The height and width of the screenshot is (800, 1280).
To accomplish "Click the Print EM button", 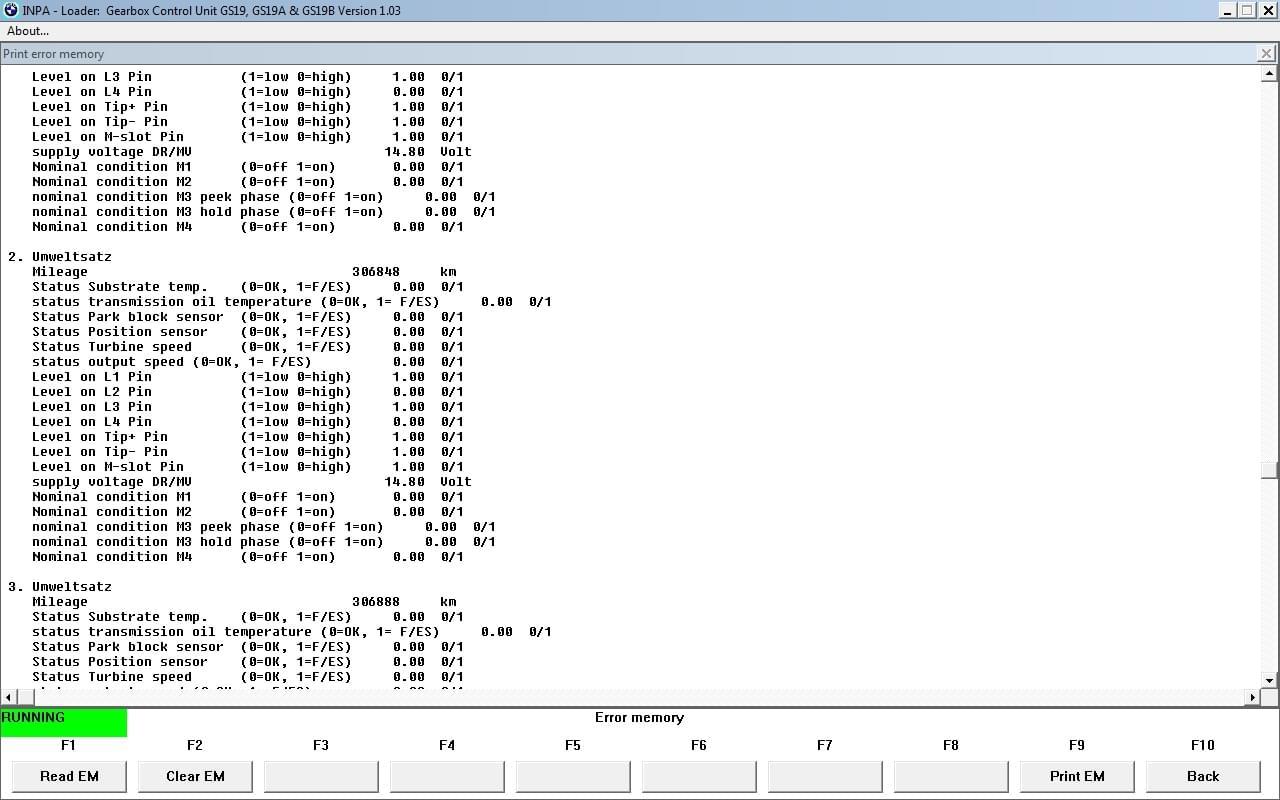I will pos(1077,776).
